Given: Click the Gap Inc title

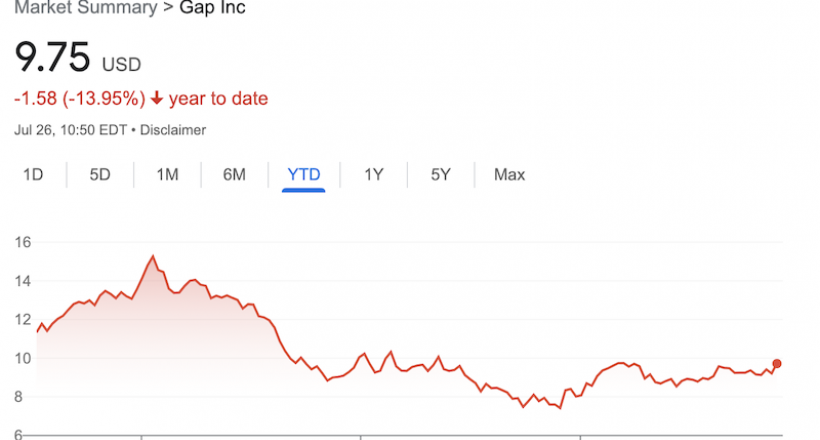Looking at the screenshot, I should pos(212,8).
